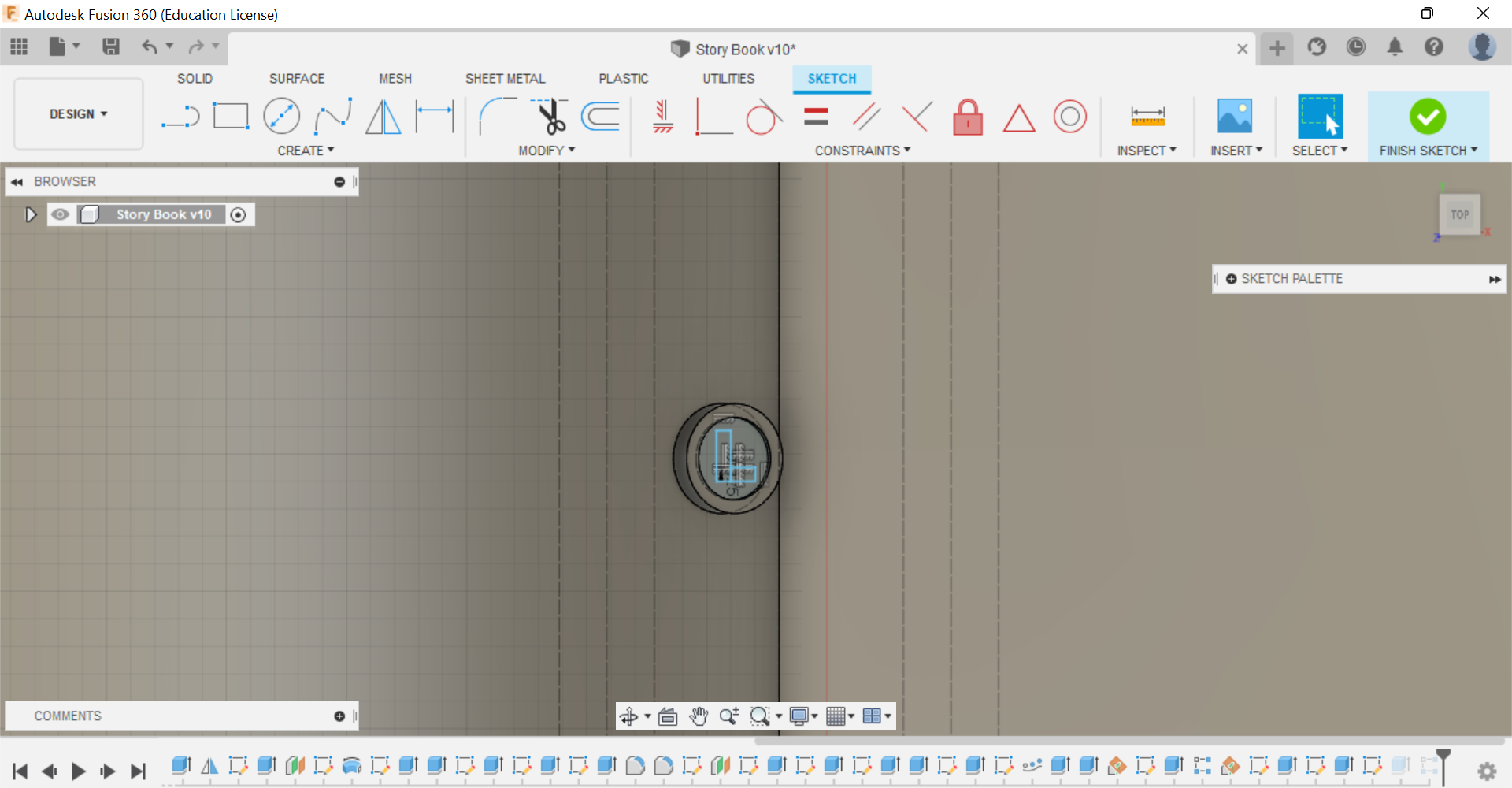The height and width of the screenshot is (788, 1512).
Task: Open the timeline settings gear
Action: [1487, 771]
